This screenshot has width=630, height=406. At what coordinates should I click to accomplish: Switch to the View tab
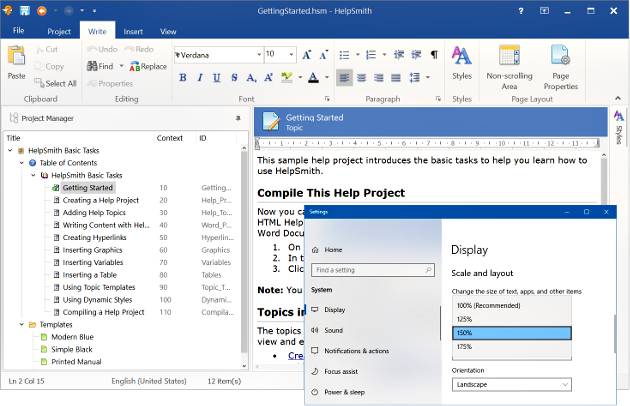168,31
